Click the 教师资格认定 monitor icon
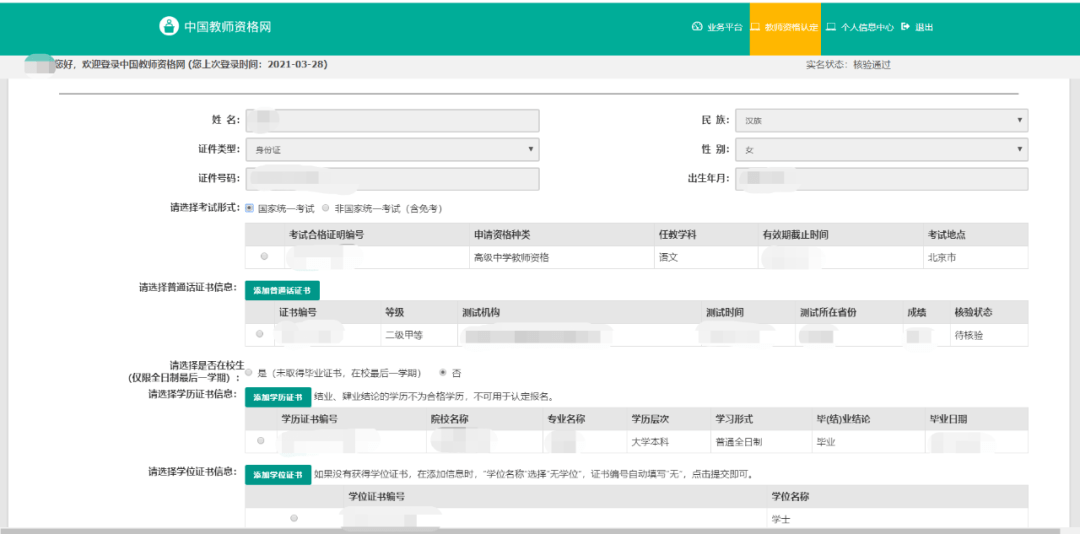Screen dimensions: 1080x534 [756, 27]
